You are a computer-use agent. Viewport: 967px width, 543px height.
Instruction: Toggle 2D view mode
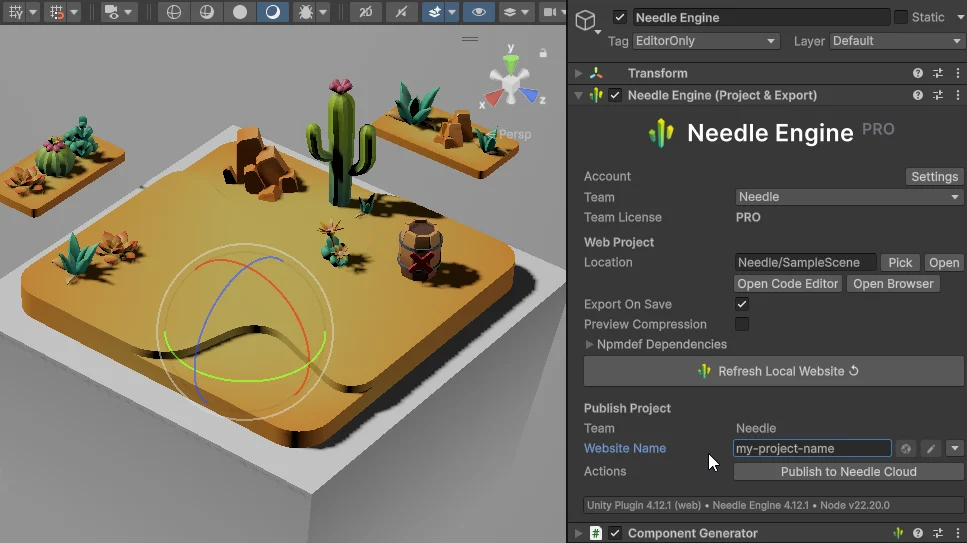(366, 12)
